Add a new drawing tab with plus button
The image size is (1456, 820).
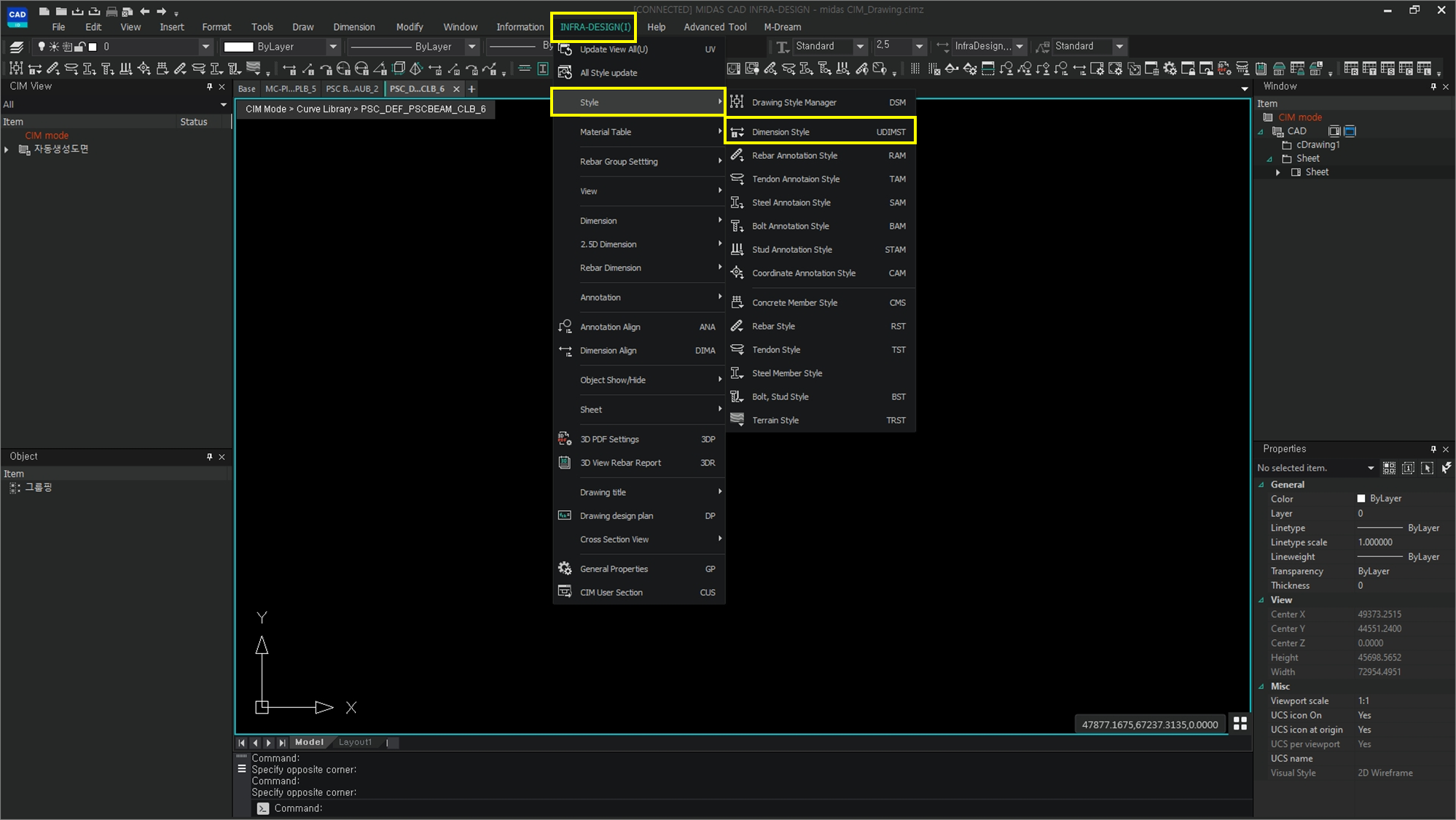(471, 89)
